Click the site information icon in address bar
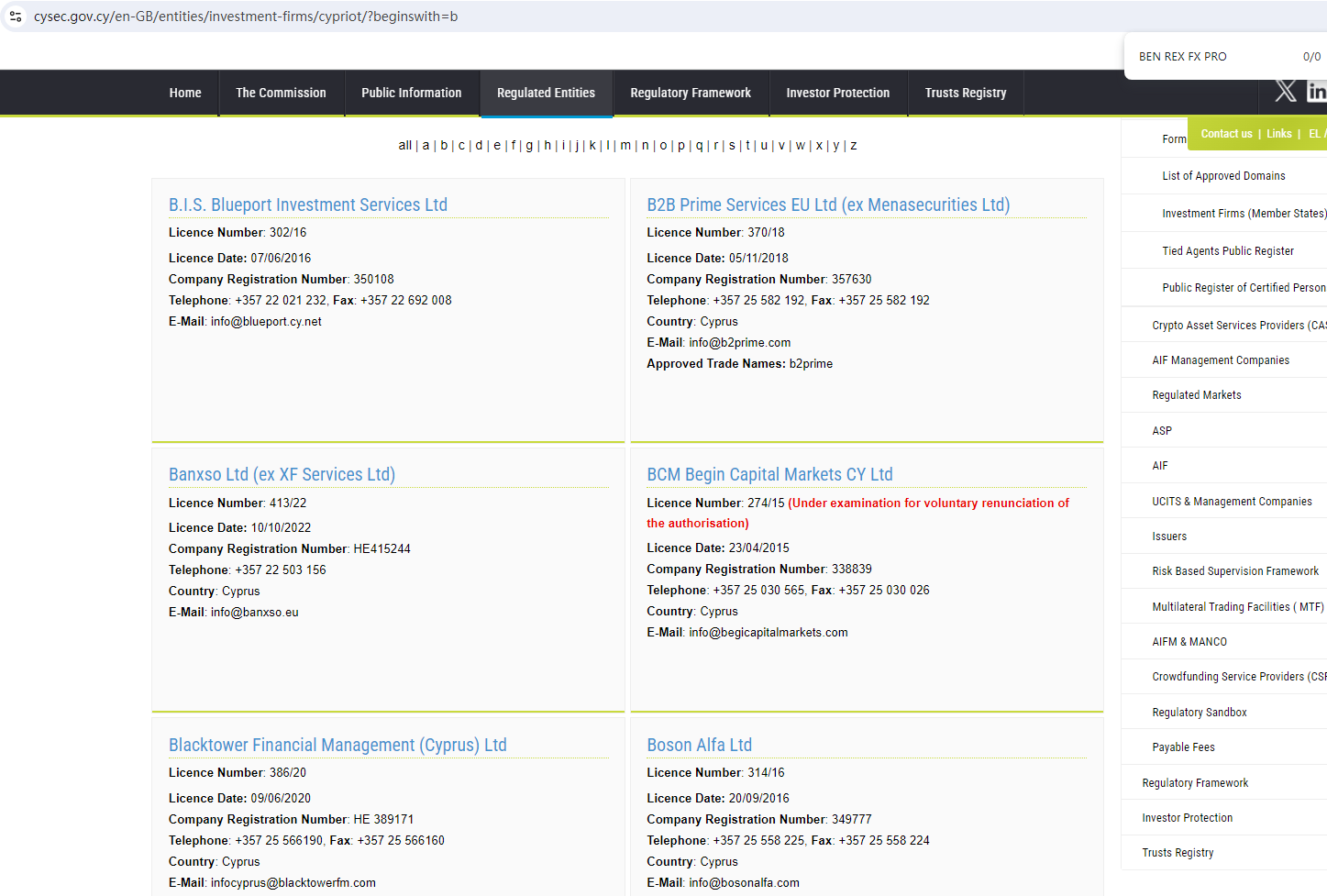Viewport: 1327px width, 896px height. 16,17
